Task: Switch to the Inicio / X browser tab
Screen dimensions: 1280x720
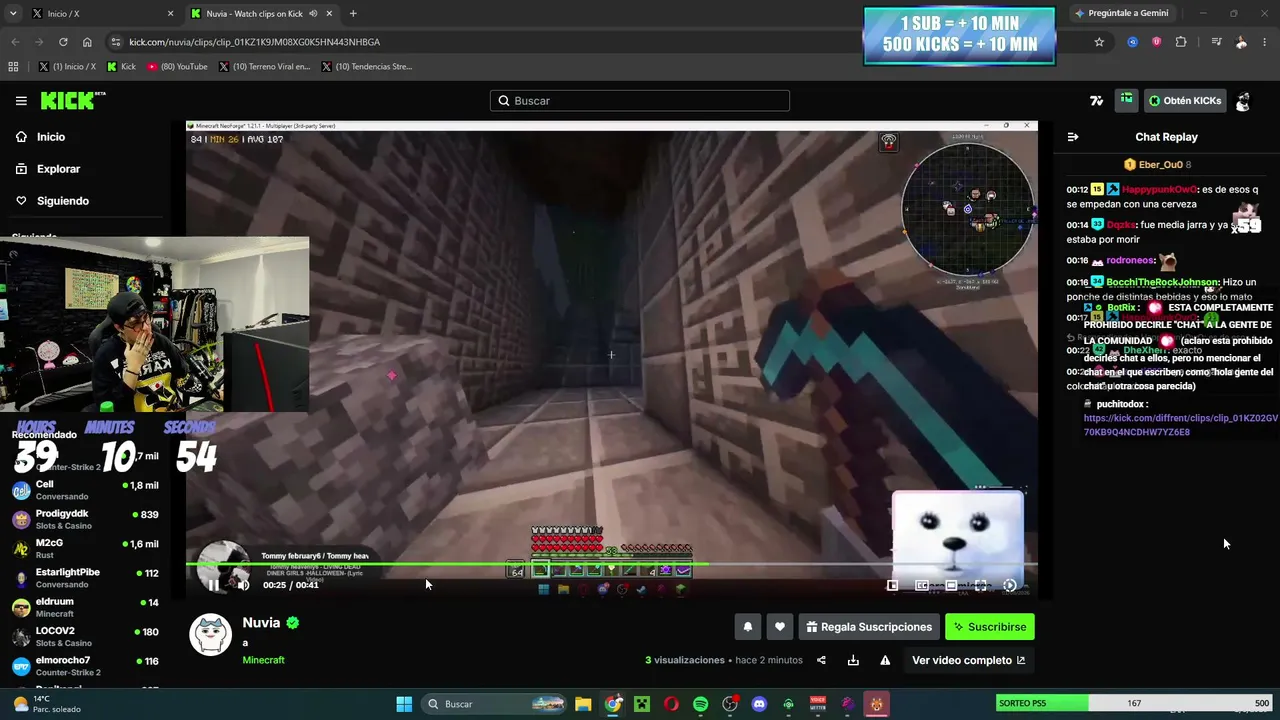Action: 102,14
